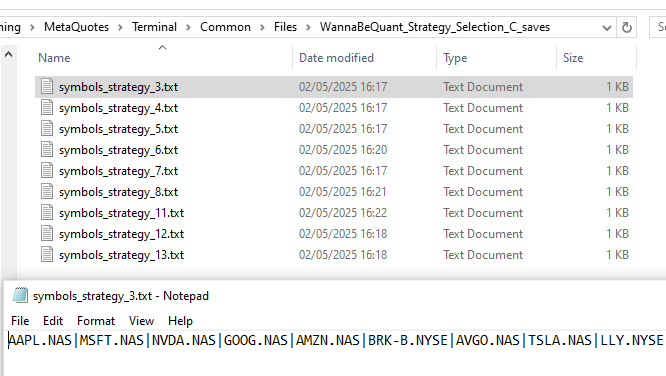This screenshot has height=376, width=666.
Task: Open the Help menu in Notepad
Action: click(181, 321)
